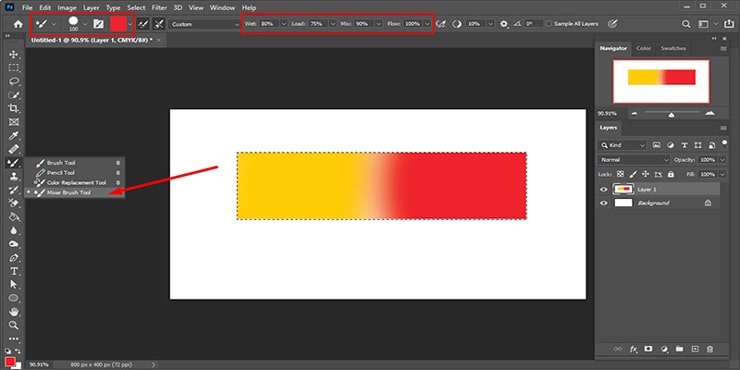Open the Flow percentage dropdown arrow
This screenshot has height=370, width=740.
[427, 24]
